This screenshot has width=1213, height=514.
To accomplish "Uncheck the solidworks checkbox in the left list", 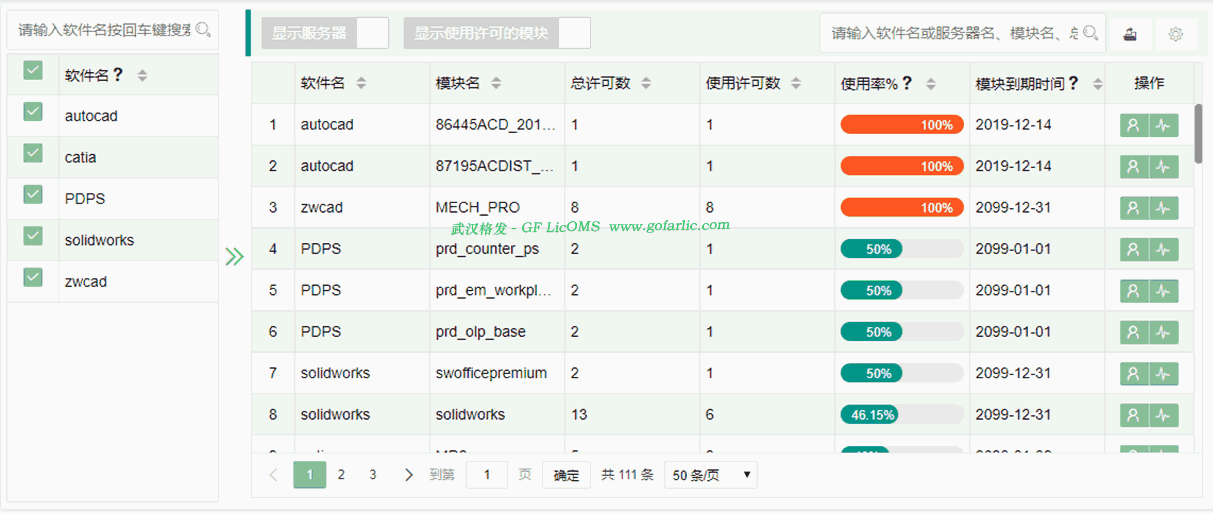I will [x=33, y=236].
